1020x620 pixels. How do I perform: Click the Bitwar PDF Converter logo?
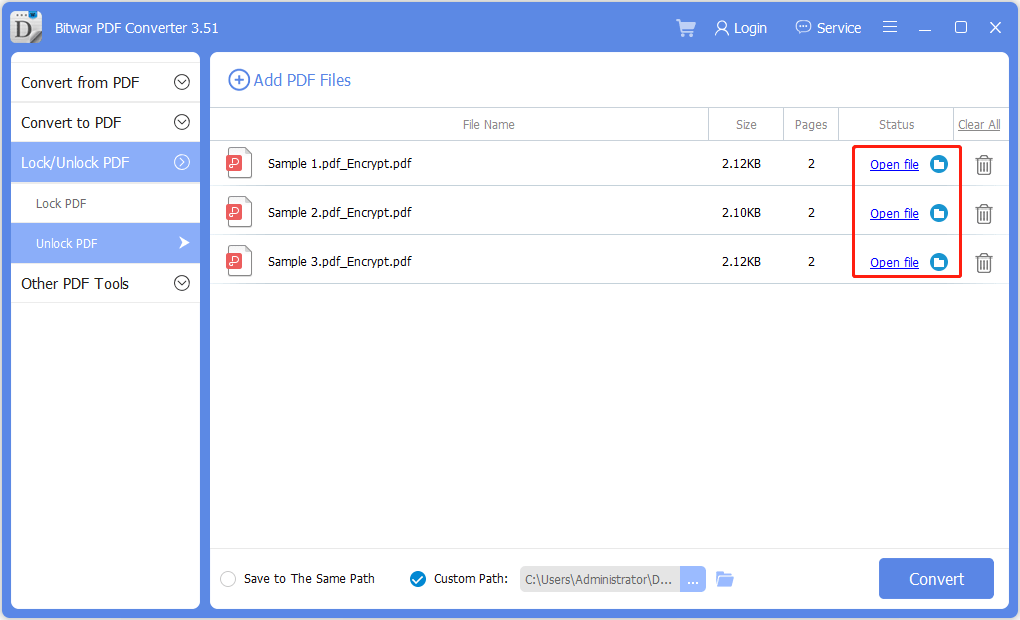click(25, 27)
